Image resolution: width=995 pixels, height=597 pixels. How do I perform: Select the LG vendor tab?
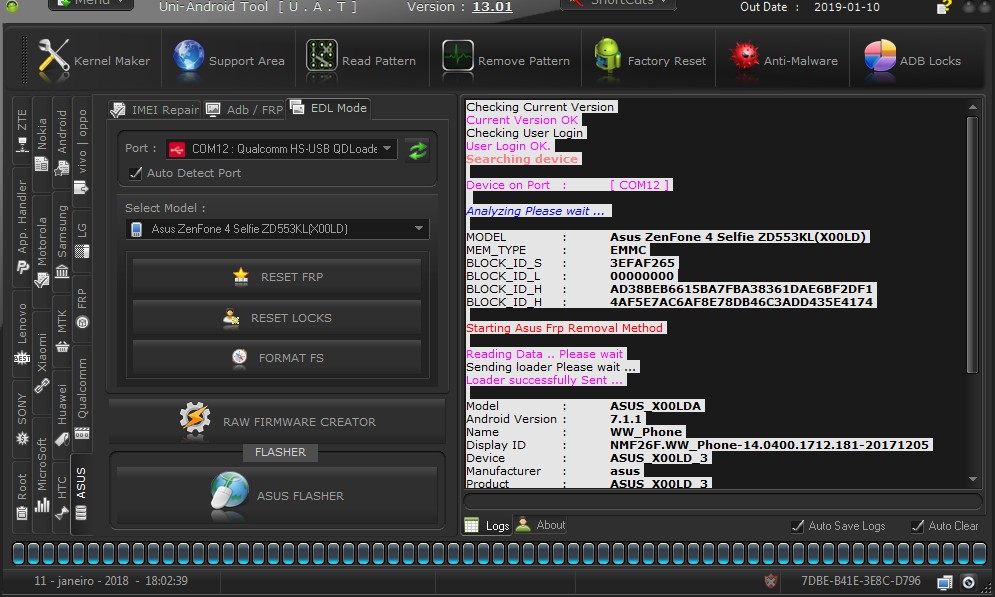[82, 240]
